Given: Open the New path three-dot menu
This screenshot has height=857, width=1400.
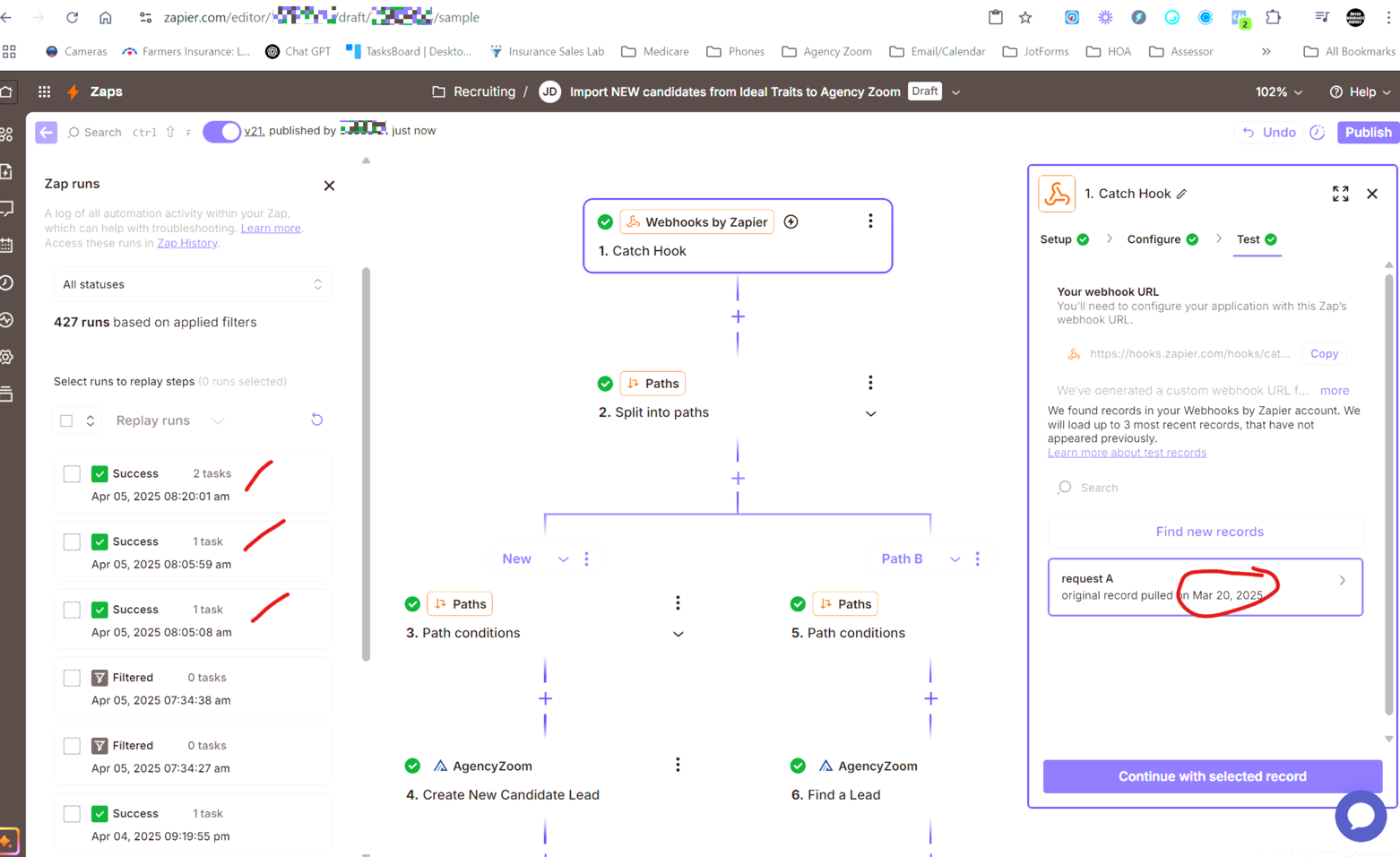Looking at the screenshot, I should click(x=587, y=558).
